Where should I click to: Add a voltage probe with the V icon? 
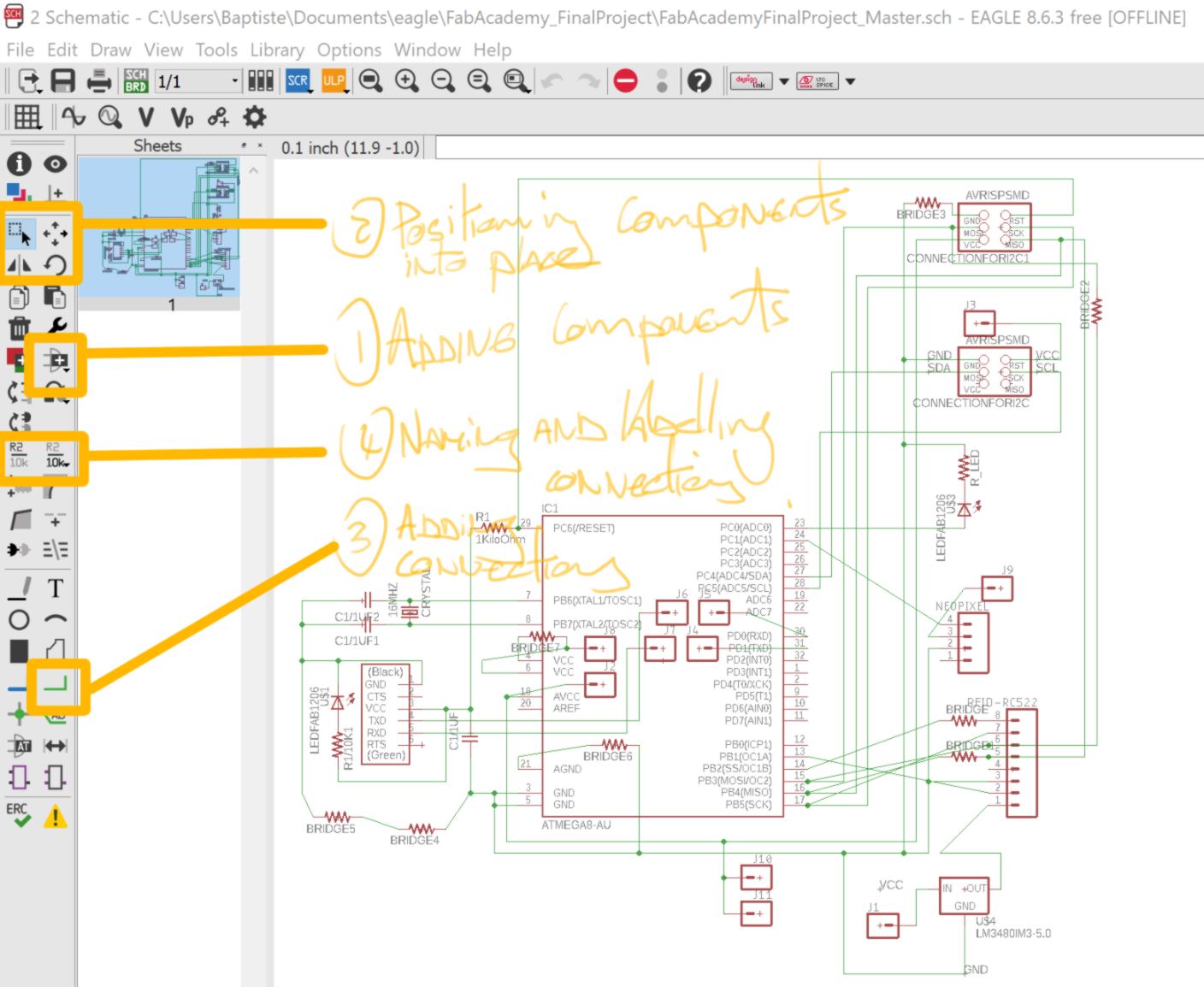pos(145,116)
